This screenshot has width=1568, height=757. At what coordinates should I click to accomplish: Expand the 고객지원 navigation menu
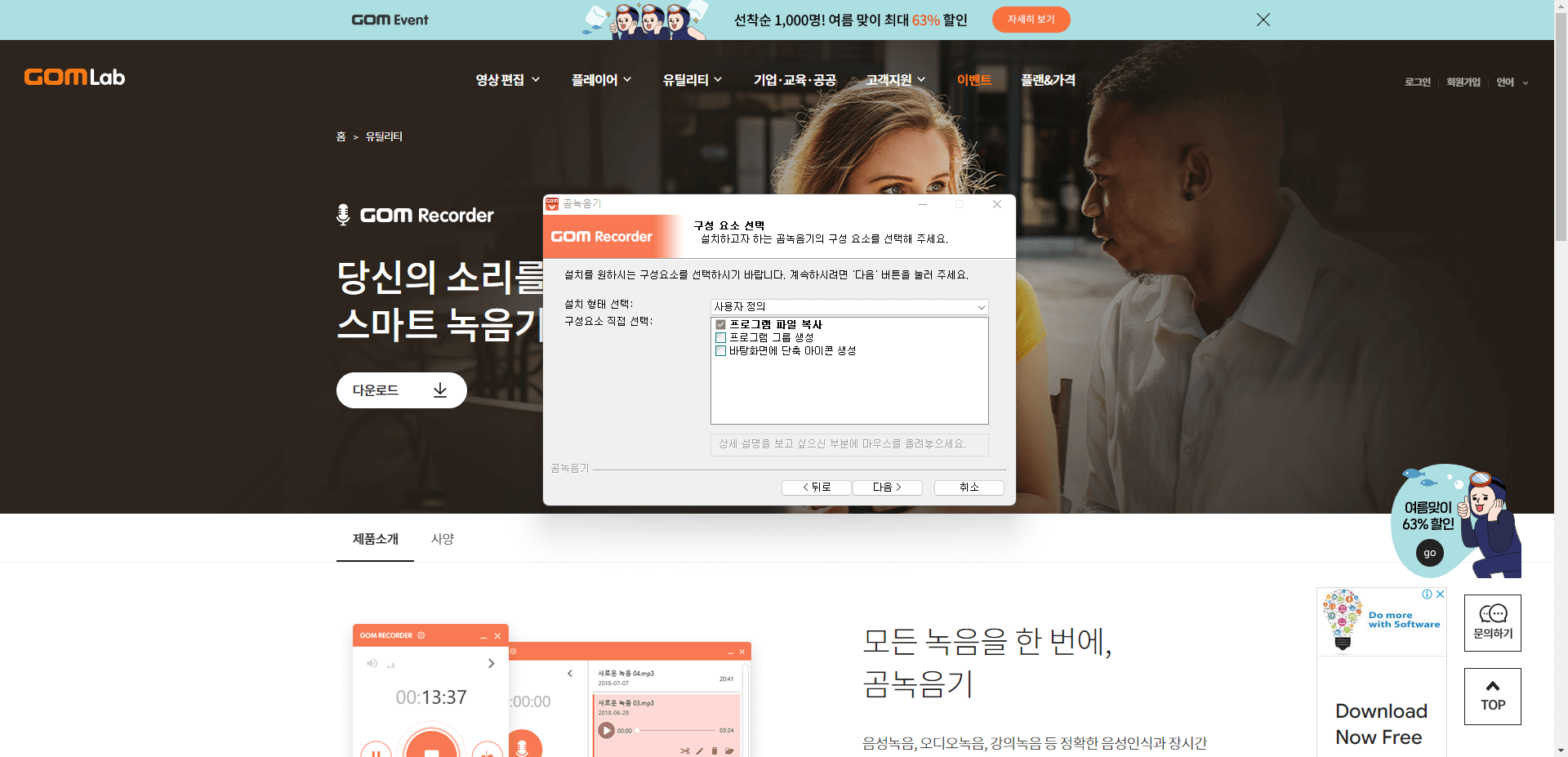click(x=896, y=79)
